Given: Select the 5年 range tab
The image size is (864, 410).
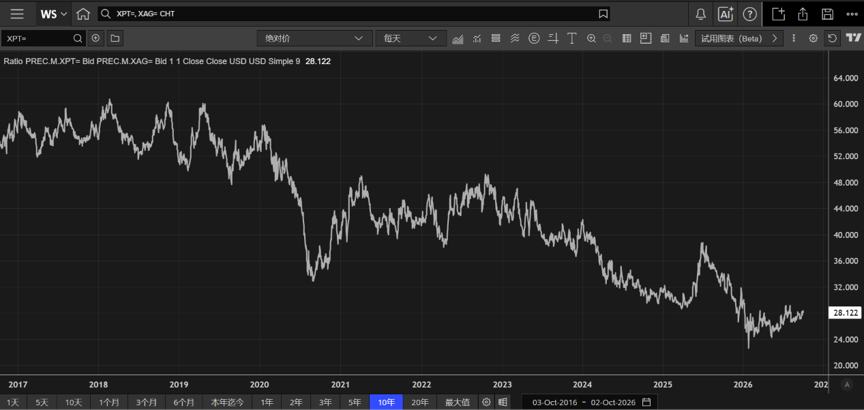Looking at the screenshot, I should coord(355,402).
